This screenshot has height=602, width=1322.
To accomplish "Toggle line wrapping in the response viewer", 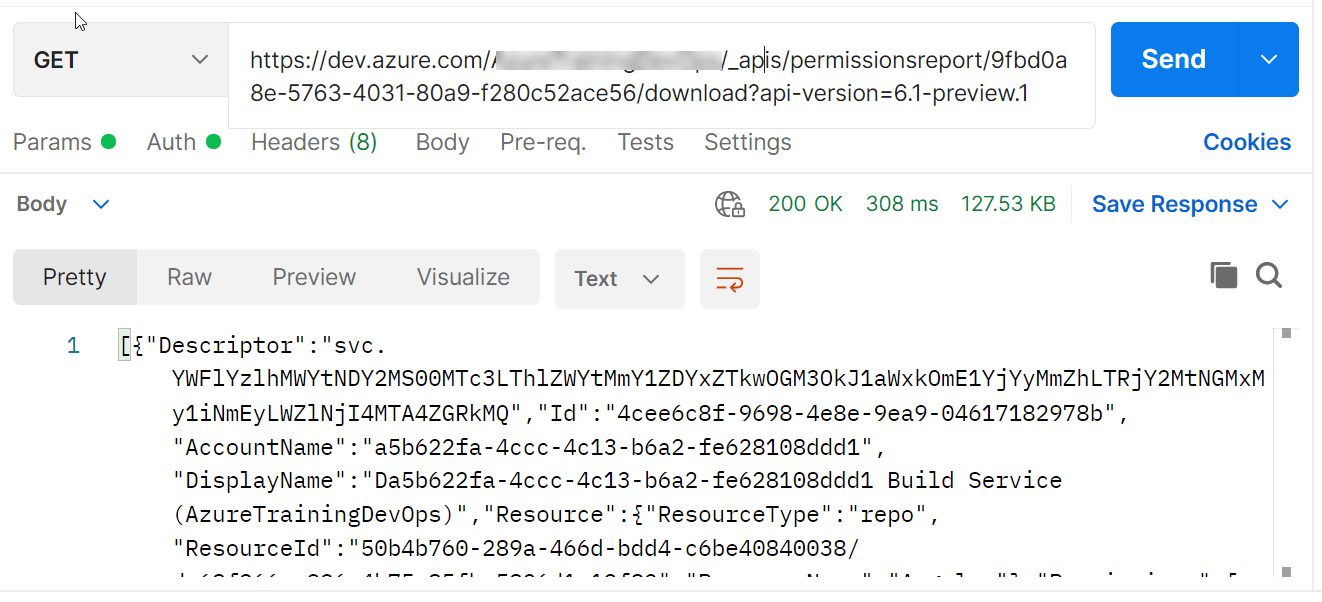I will click(729, 279).
